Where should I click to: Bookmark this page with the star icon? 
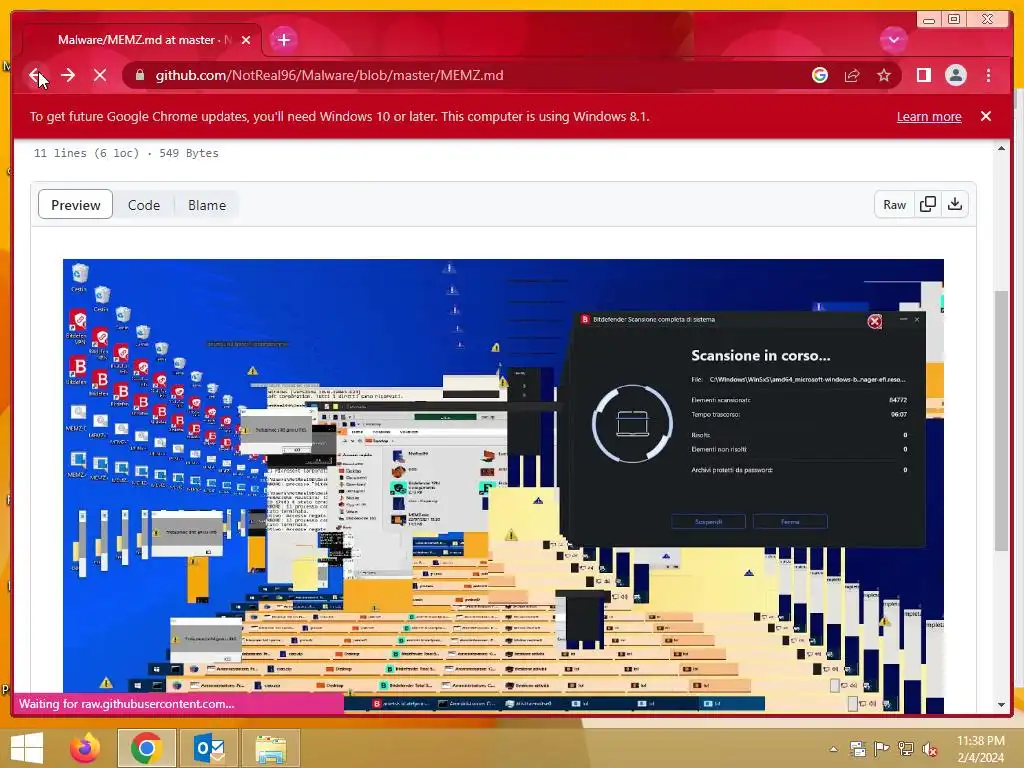(884, 75)
